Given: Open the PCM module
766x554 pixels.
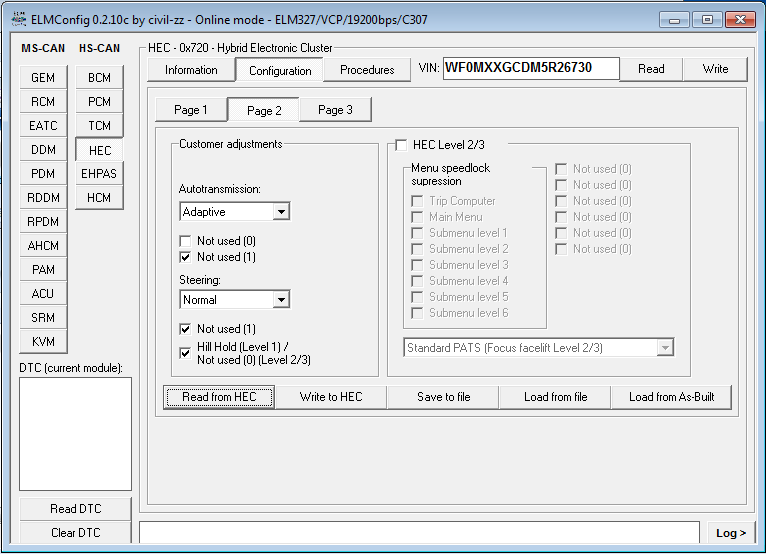Looking at the screenshot, I should tap(99, 102).
